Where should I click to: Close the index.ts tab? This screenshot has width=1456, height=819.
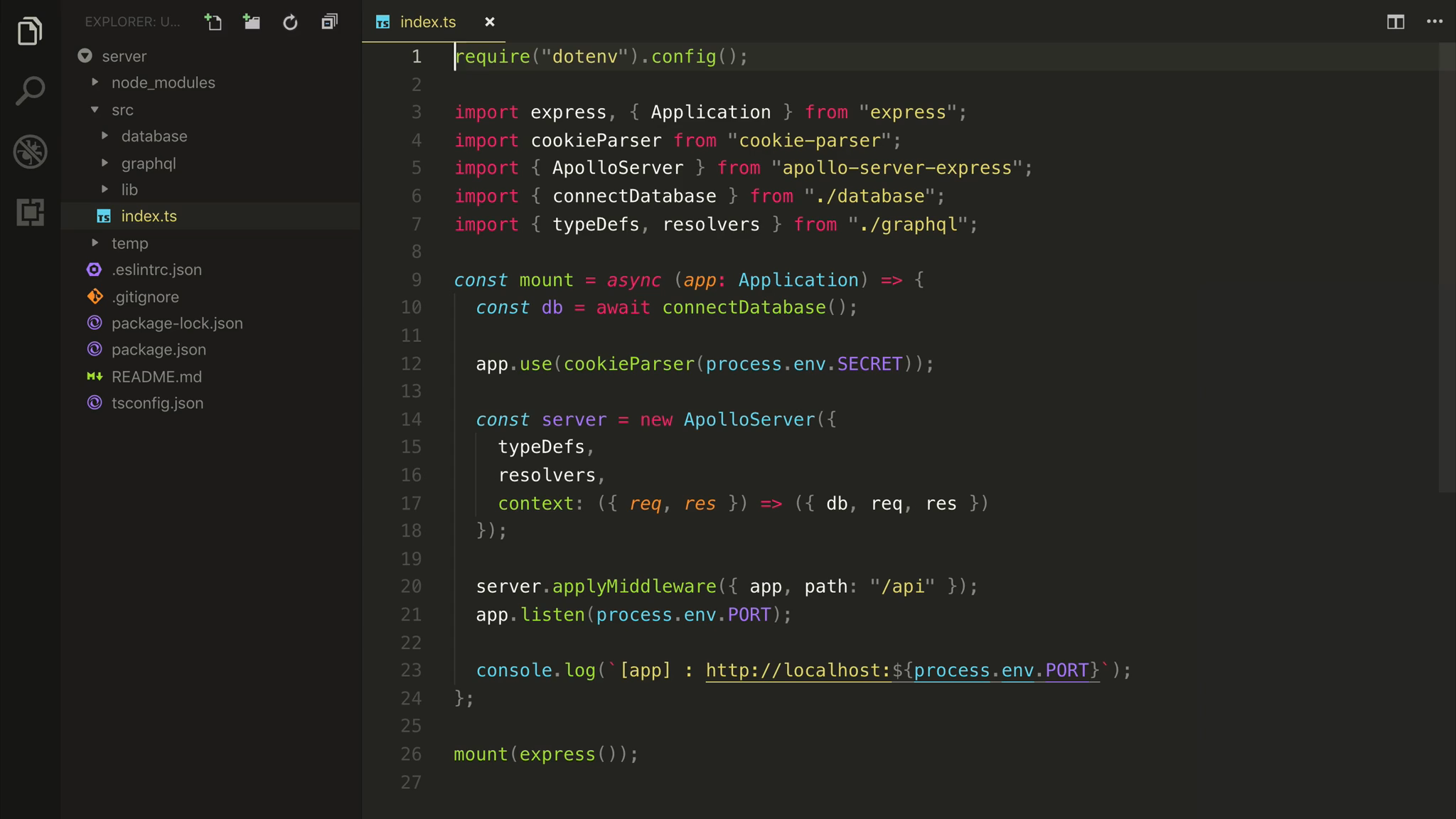(490, 22)
